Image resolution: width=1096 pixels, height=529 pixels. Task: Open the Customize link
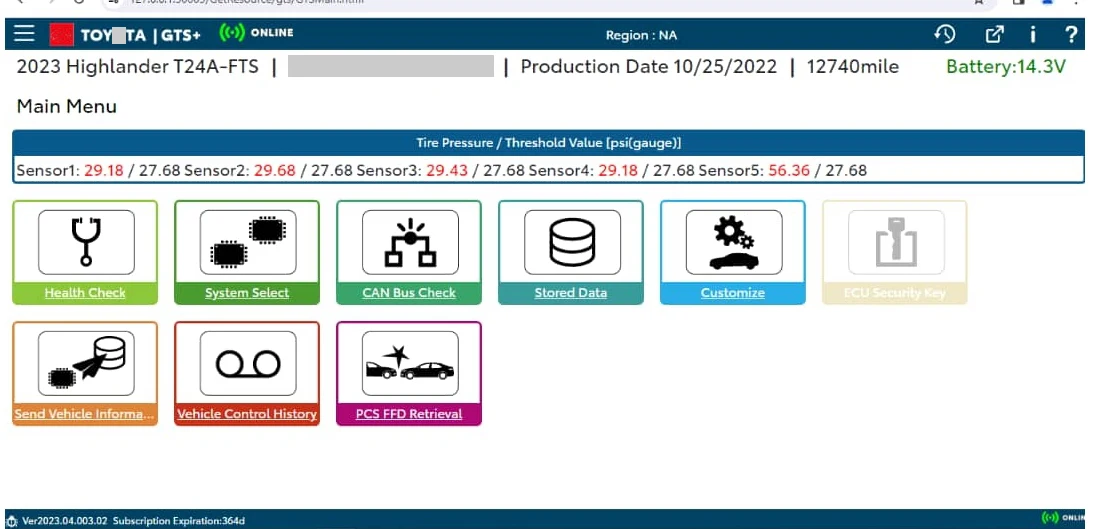coord(733,293)
